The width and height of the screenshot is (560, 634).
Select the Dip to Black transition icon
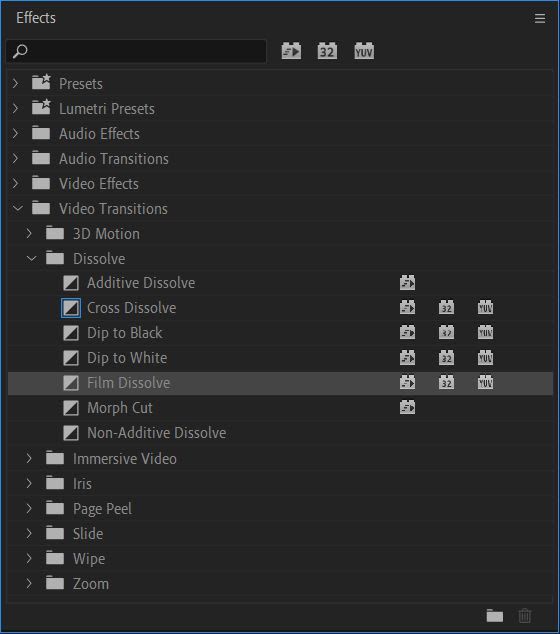pyautogui.click(x=71, y=333)
